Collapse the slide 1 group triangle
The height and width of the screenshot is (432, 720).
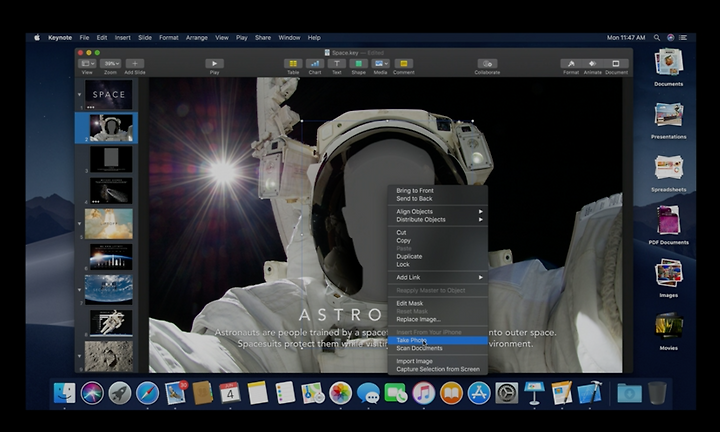pos(79,95)
